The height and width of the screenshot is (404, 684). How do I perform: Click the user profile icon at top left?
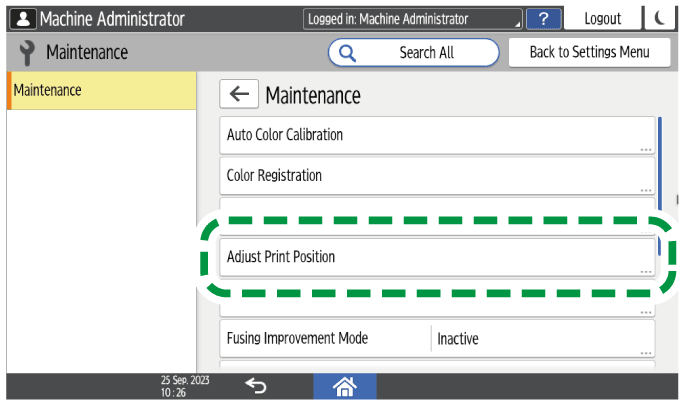[x=21, y=18]
